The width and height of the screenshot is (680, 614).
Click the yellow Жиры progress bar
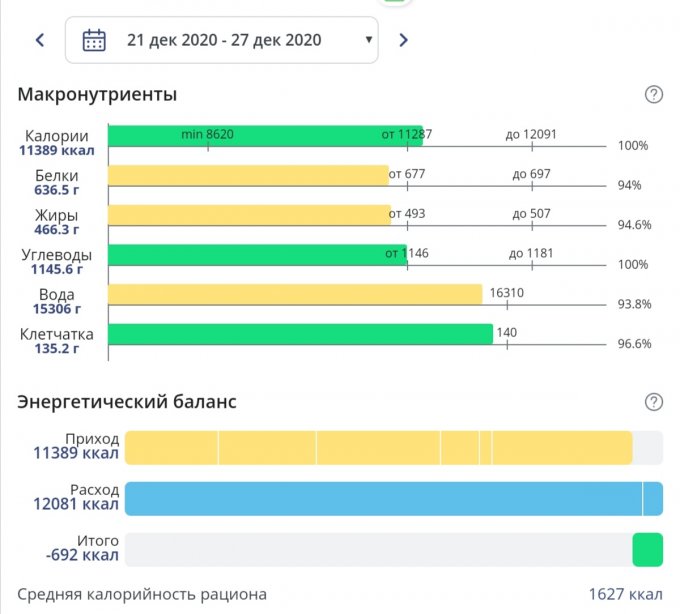click(x=248, y=215)
